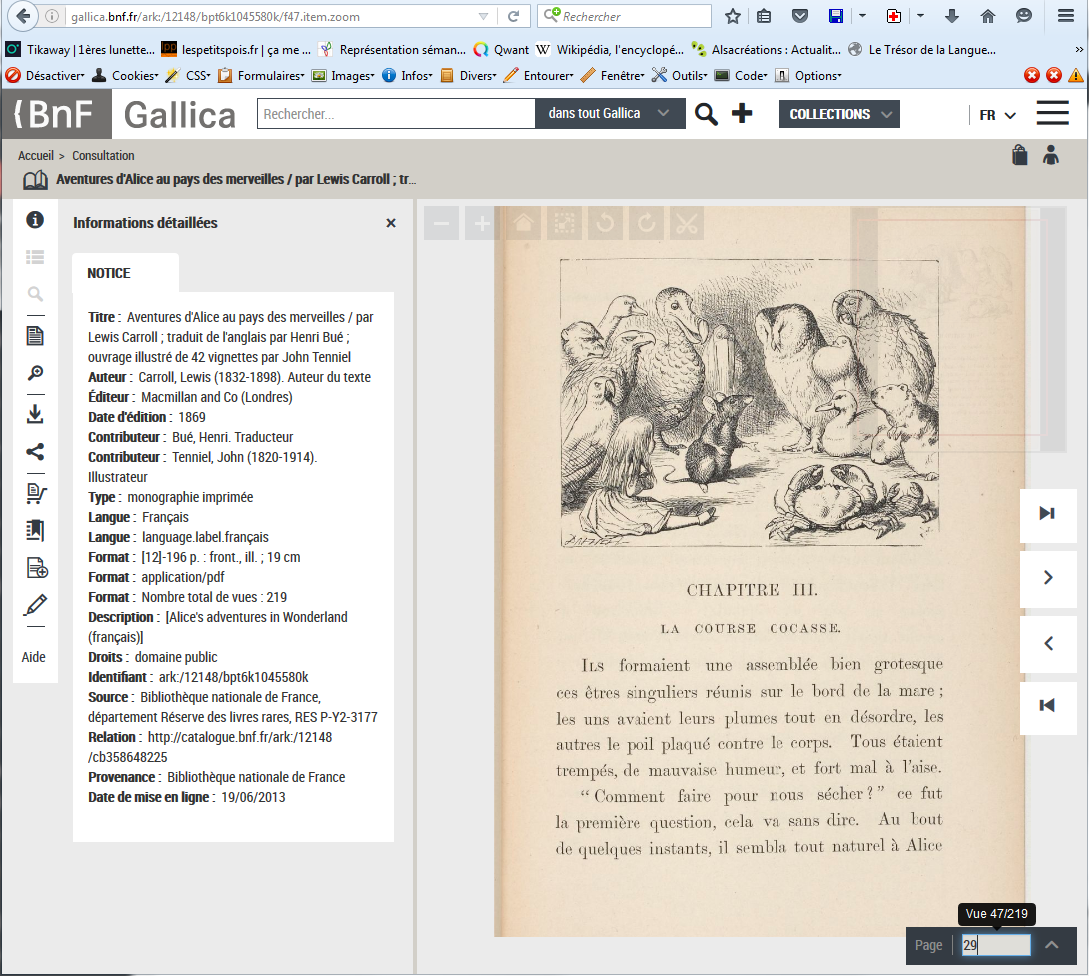Click the scissors crop tool in viewer toolbar
The width and height of the screenshot is (1089, 976).
click(x=686, y=223)
